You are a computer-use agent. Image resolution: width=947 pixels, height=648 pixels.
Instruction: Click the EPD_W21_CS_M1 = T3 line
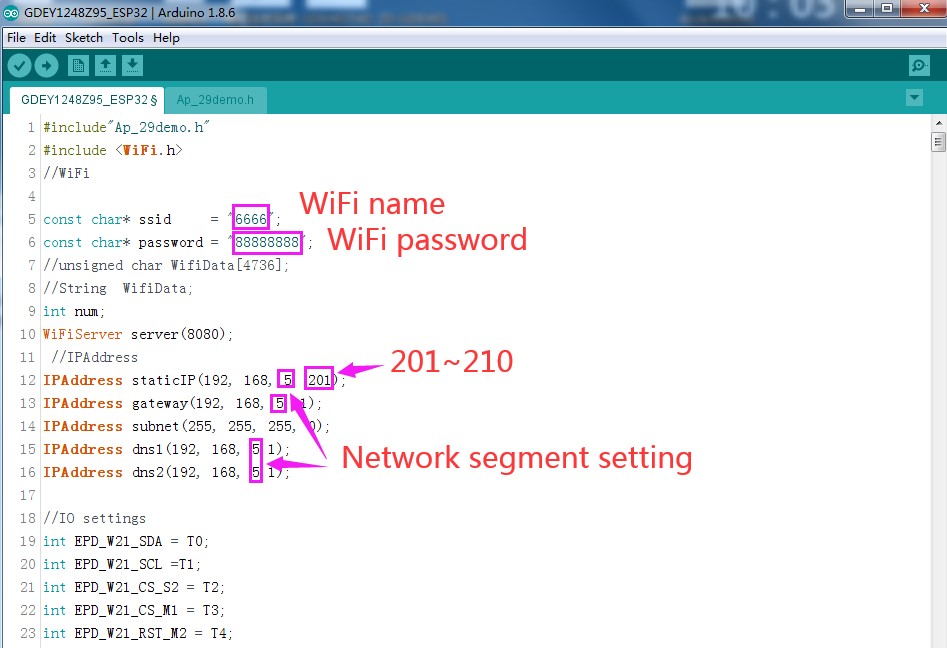(134, 610)
